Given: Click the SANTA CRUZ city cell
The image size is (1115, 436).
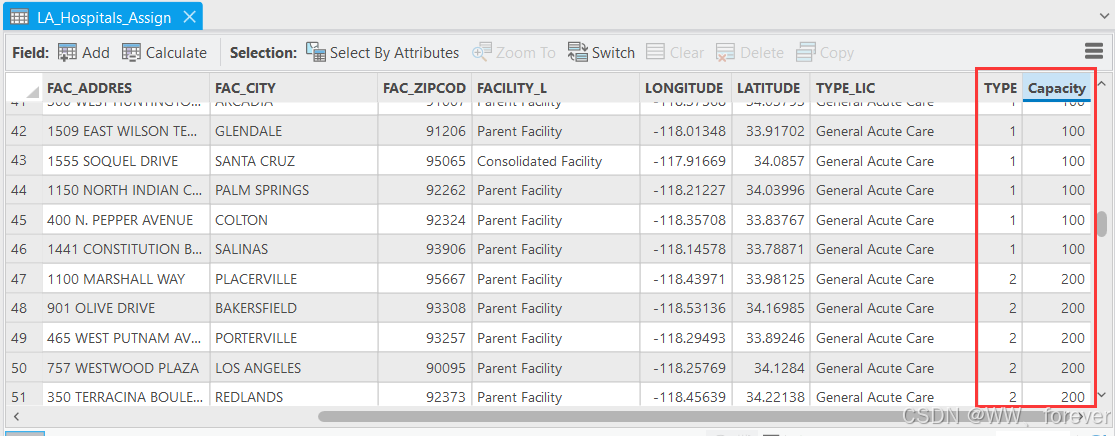Looking at the screenshot, I should pyautogui.click(x=294, y=161).
